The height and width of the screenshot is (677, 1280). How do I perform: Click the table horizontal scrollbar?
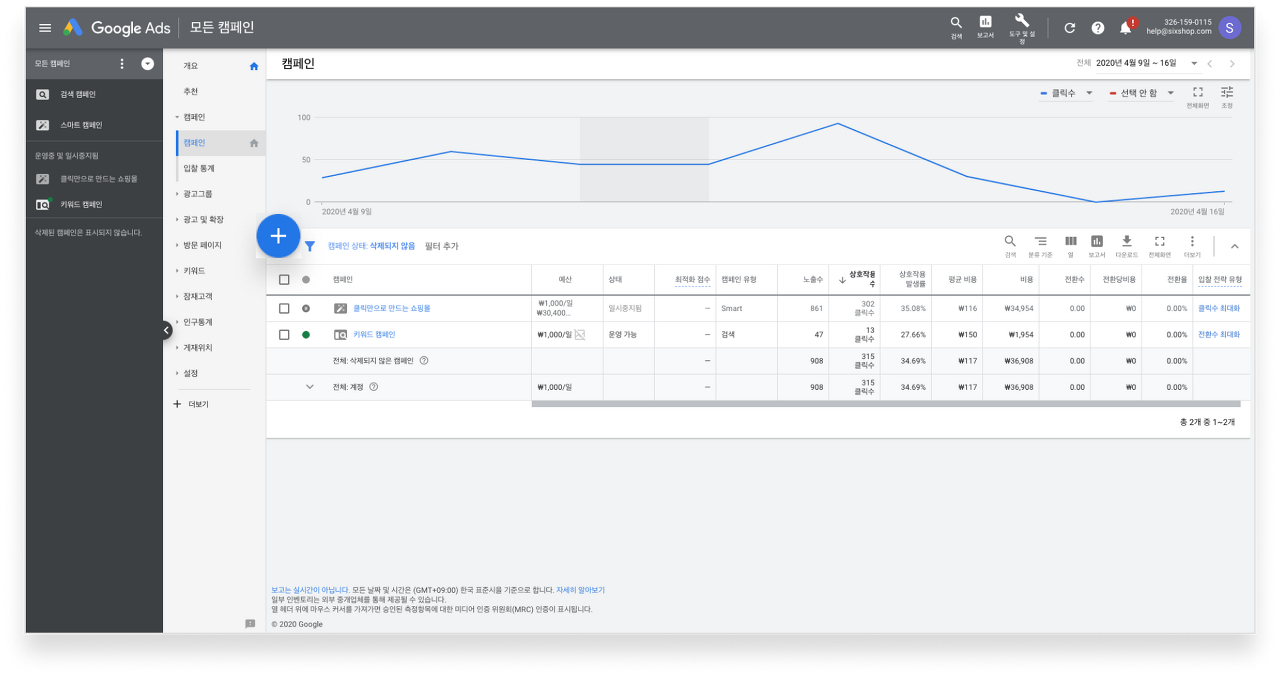pos(885,404)
